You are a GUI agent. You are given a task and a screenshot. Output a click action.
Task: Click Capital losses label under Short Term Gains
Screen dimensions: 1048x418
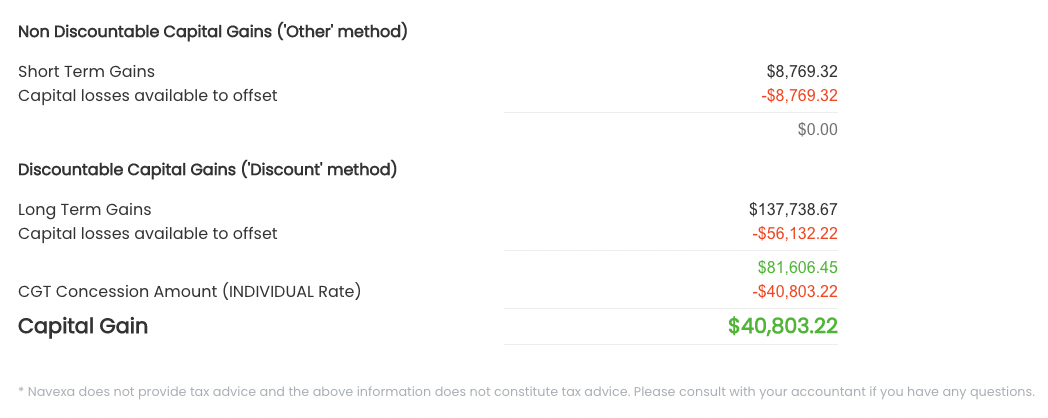click(147, 96)
